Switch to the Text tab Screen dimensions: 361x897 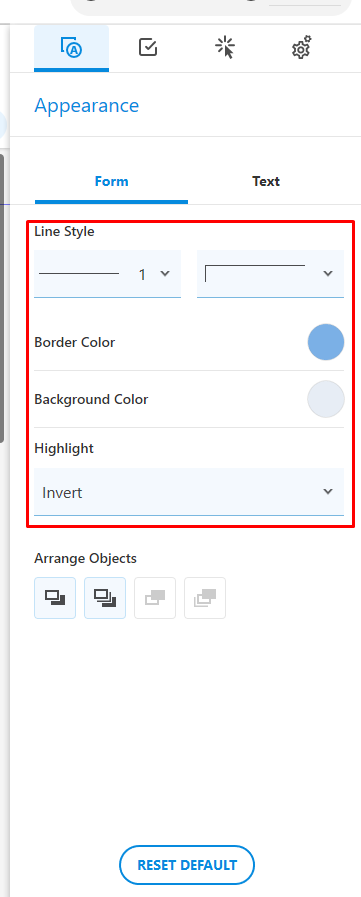click(266, 181)
